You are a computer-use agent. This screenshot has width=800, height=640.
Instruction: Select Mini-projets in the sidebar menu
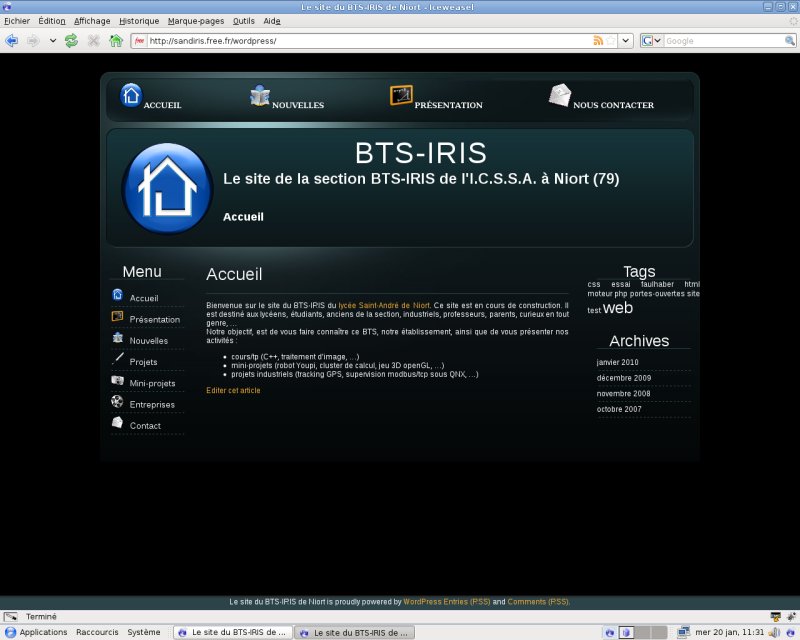[152, 383]
